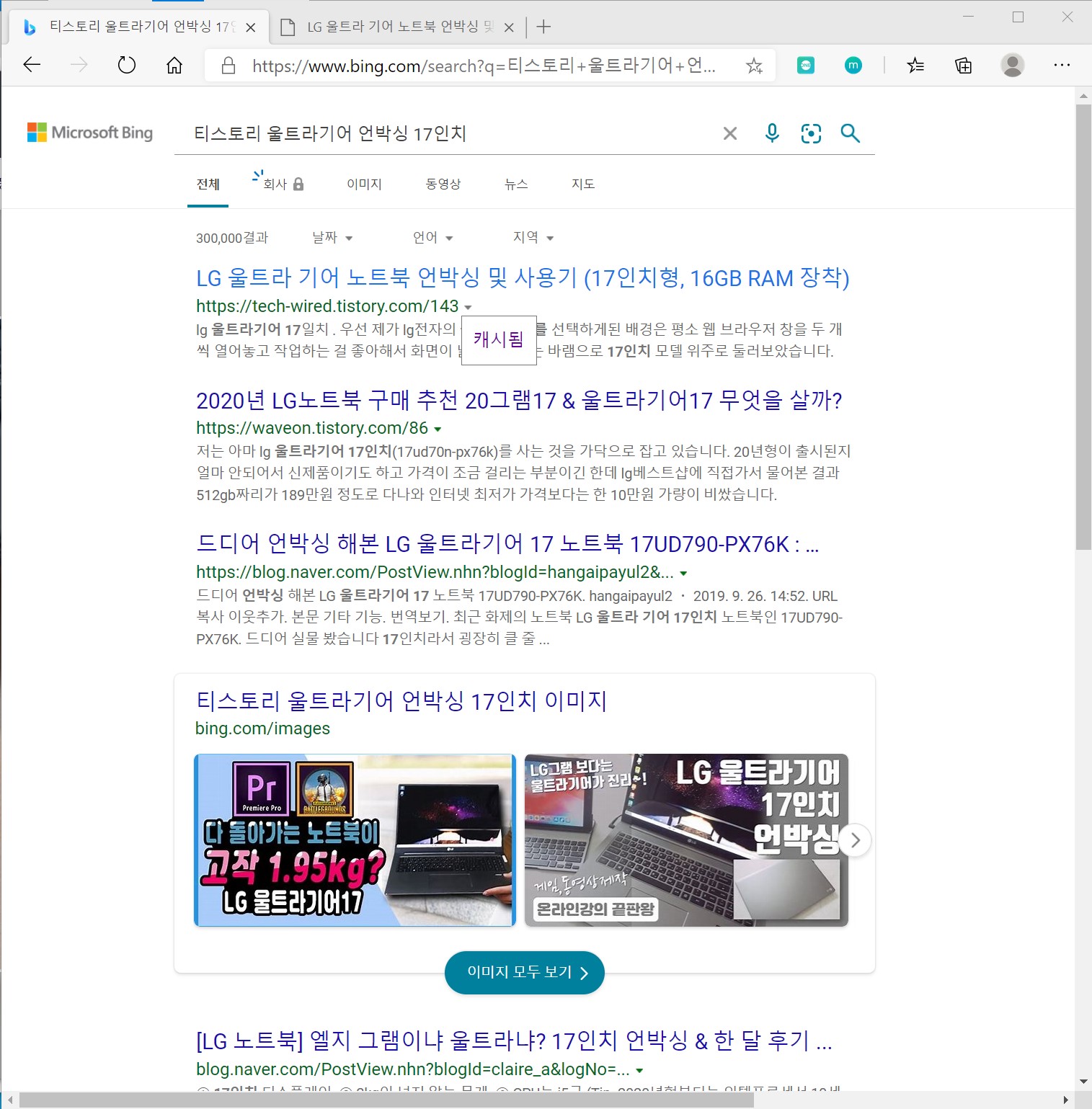Click the browser back arrow
This screenshot has height=1109, width=1092.
(32, 66)
